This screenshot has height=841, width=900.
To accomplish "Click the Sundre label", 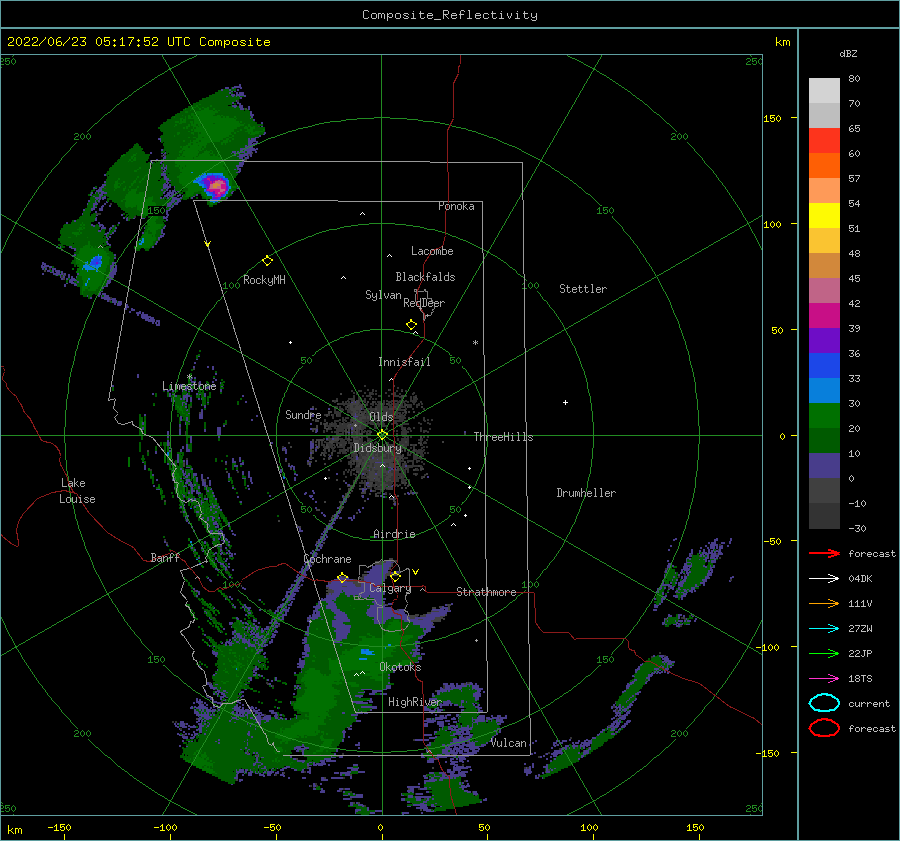I will (x=303, y=414).
